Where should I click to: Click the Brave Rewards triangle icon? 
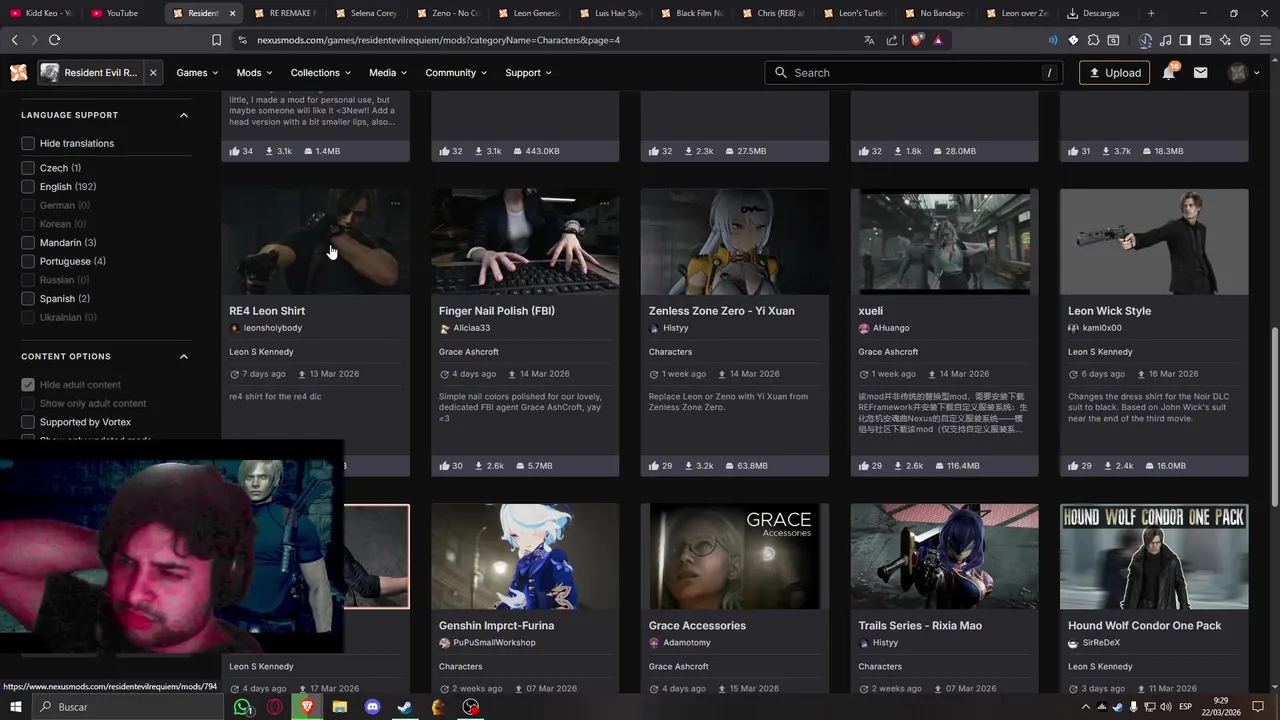click(x=938, y=40)
